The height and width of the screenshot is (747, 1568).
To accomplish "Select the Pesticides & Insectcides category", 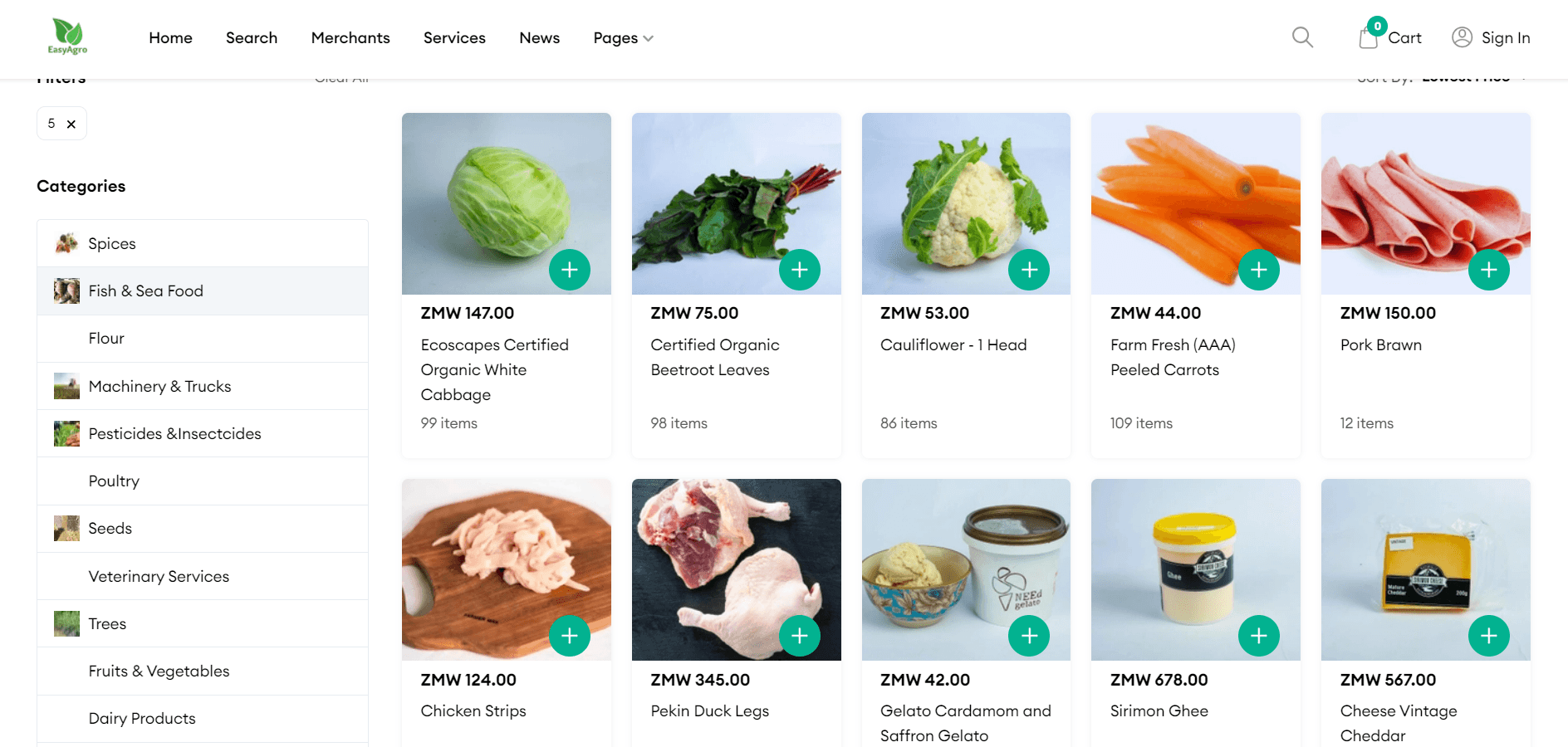I will (x=203, y=433).
